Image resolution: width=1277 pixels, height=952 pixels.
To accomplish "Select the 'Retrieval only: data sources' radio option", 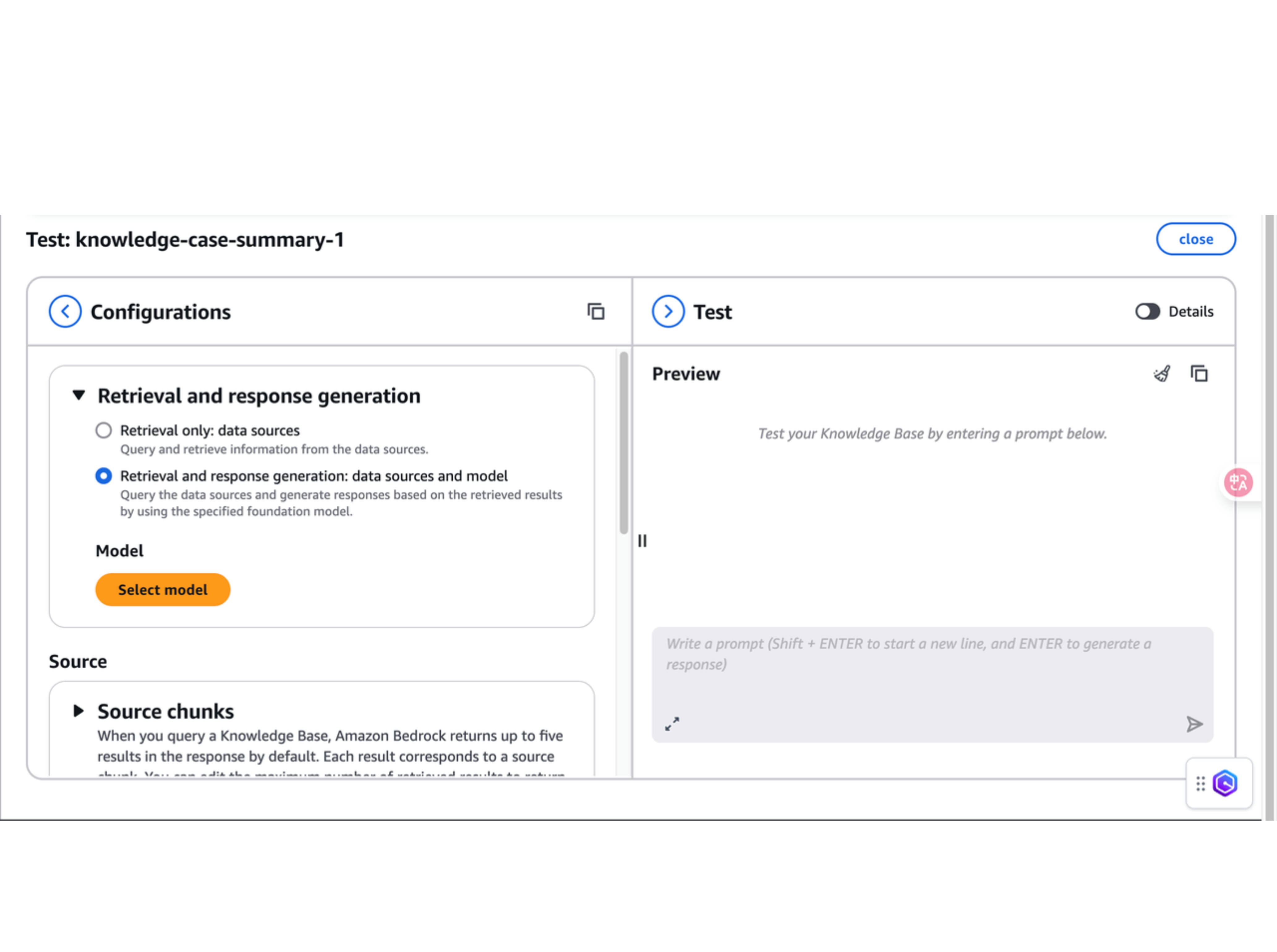I will click(x=104, y=431).
